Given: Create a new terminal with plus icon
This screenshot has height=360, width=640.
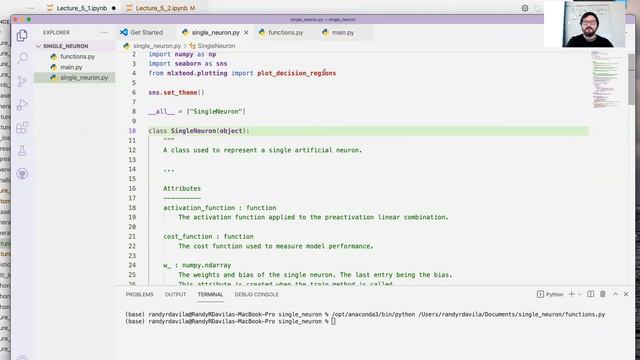Looking at the screenshot, I should (x=571, y=294).
